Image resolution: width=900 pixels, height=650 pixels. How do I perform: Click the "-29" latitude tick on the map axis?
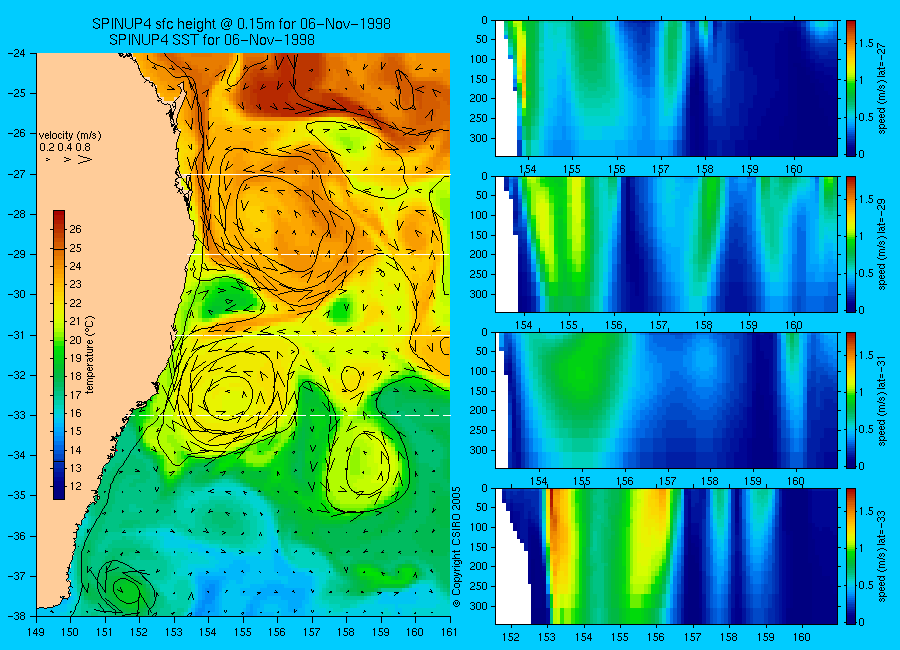click(x=17, y=254)
